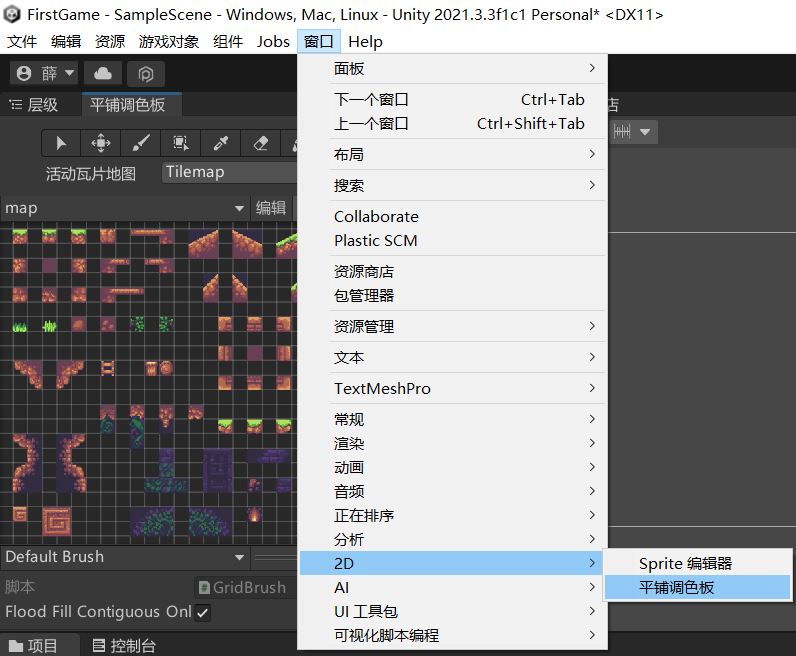The height and width of the screenshot is (656, 796).
Task: Open the 游戏对象 menu
Action: tap(169, 42)
